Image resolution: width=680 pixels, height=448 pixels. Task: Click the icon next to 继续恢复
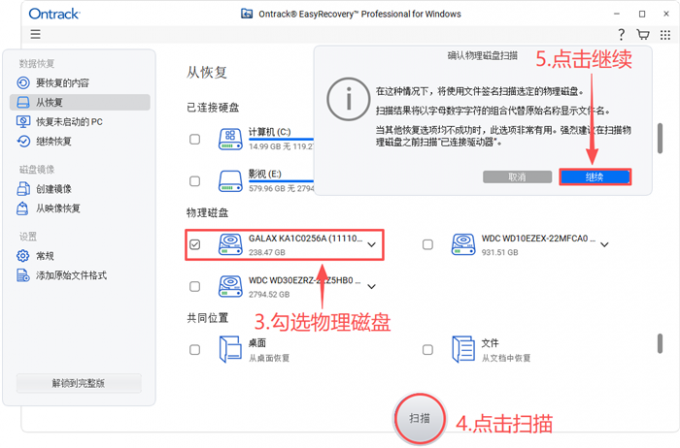tap(23, 141)
